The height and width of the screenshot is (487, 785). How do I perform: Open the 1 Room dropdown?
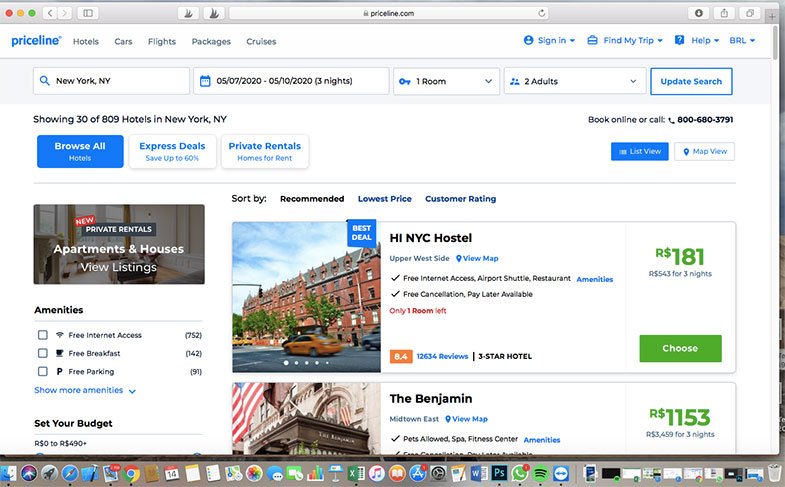coord(446,81)
